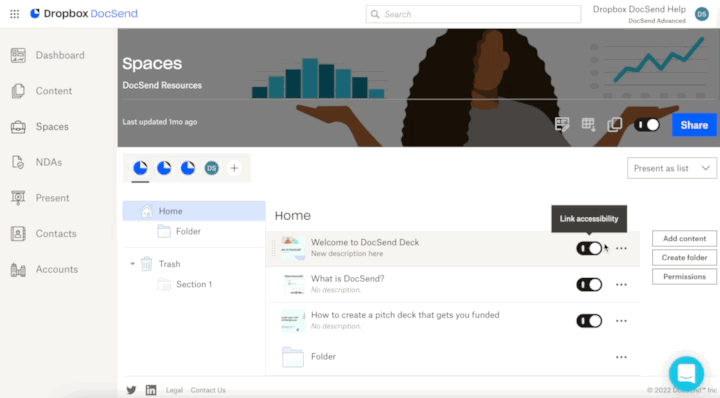
Task: Open the chat support bubble
Action: [x=686, y=373]
